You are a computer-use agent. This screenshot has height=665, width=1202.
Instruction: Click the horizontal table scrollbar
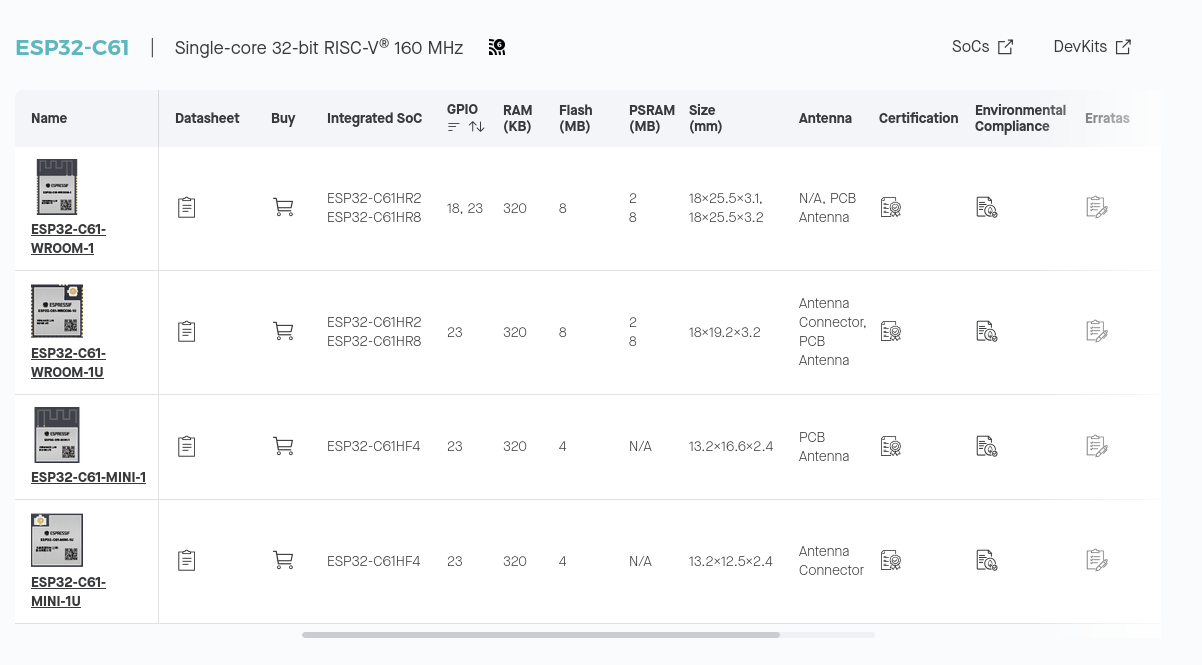541,635
